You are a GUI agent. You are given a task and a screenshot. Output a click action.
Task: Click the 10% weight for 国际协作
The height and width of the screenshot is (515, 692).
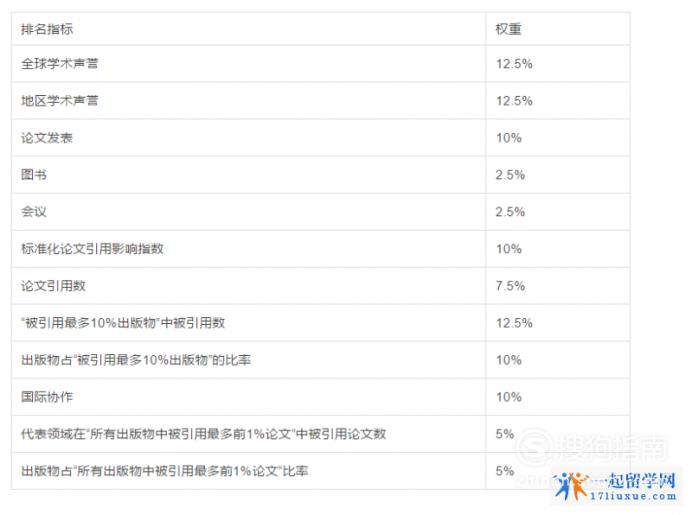508,397
